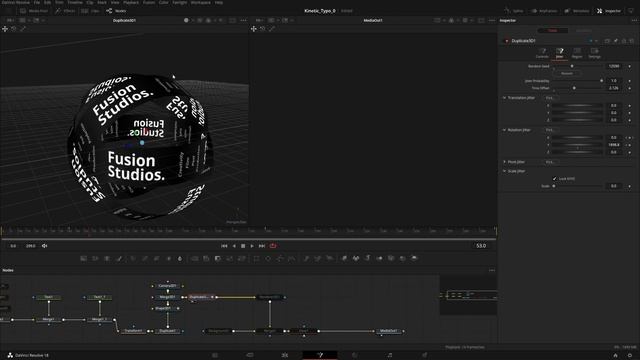640x360 pixels.
Task: Select the Camera3D1 node in the graph
Action: 167,286
